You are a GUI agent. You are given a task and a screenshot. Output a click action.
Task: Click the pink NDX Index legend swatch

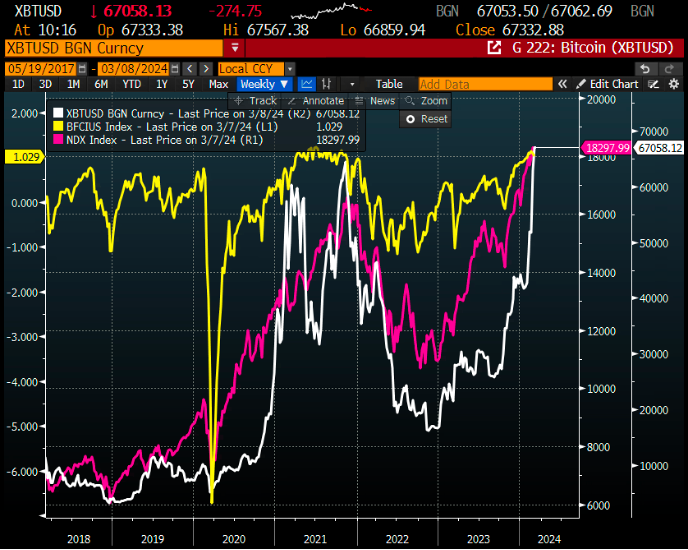(x=58, y=140)
